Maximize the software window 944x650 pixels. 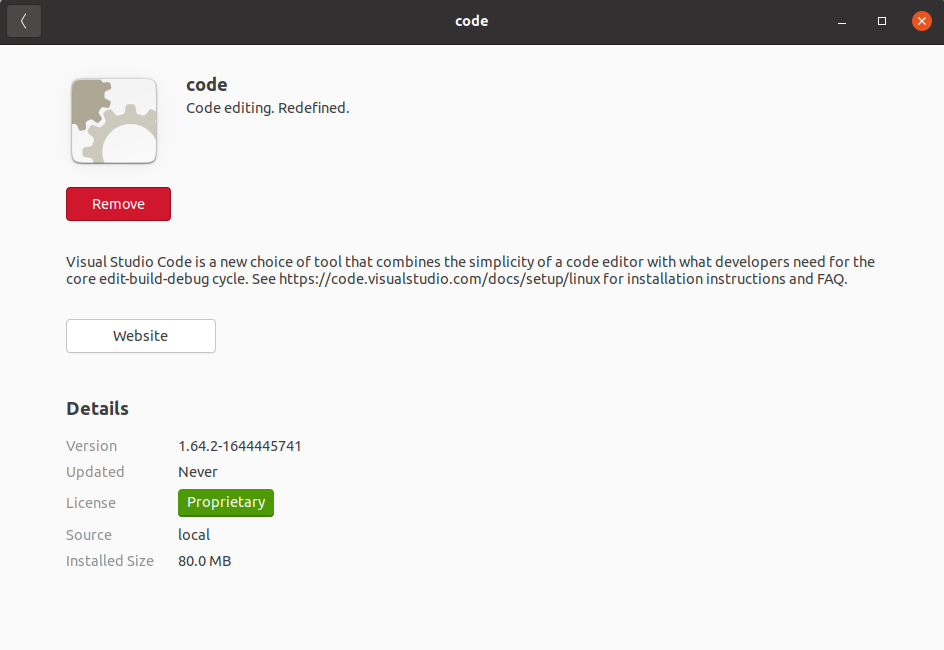coord(882,21)
